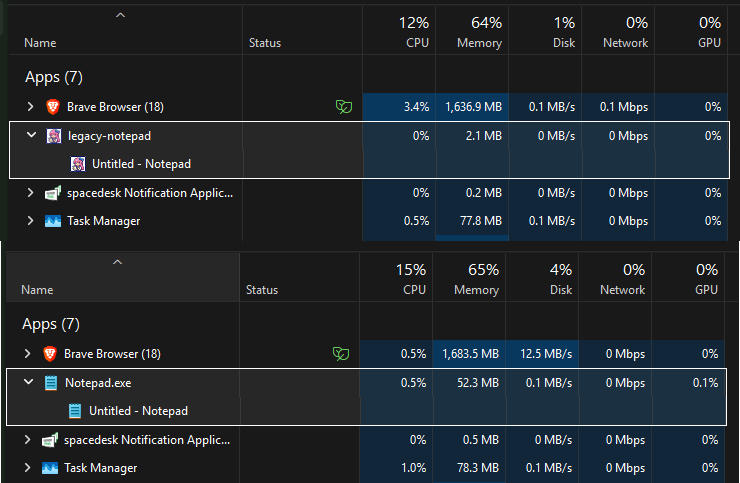Click the 52.3 MB memory cell for Notepad.exe
The height and width of the screenshot is (483, 740).
pyautogui.click(x=478, y=382)
